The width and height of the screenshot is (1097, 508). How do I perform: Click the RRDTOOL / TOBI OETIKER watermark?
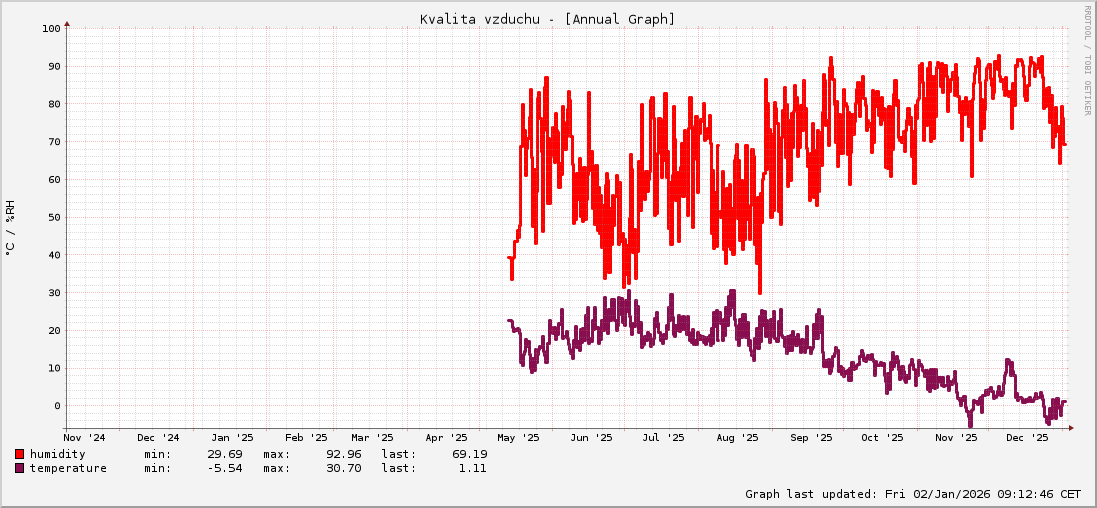(x=1087, y=60)
